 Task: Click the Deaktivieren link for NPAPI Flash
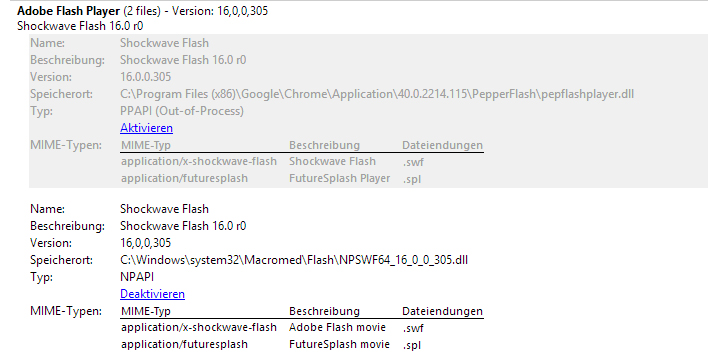(152, 294)
